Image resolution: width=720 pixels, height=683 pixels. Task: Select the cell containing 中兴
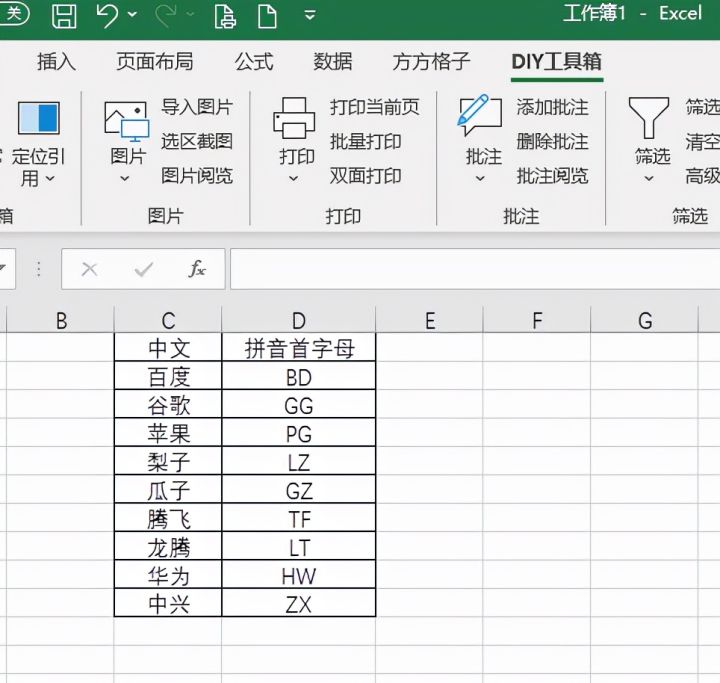[168, 603]
